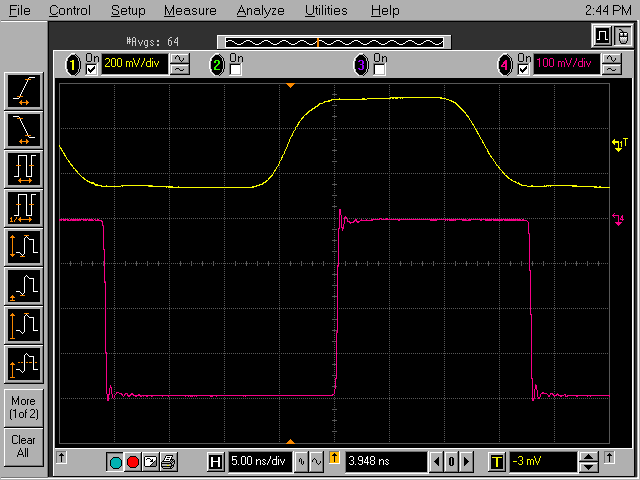Click the #Avgs: 64 label

(152, 42)
